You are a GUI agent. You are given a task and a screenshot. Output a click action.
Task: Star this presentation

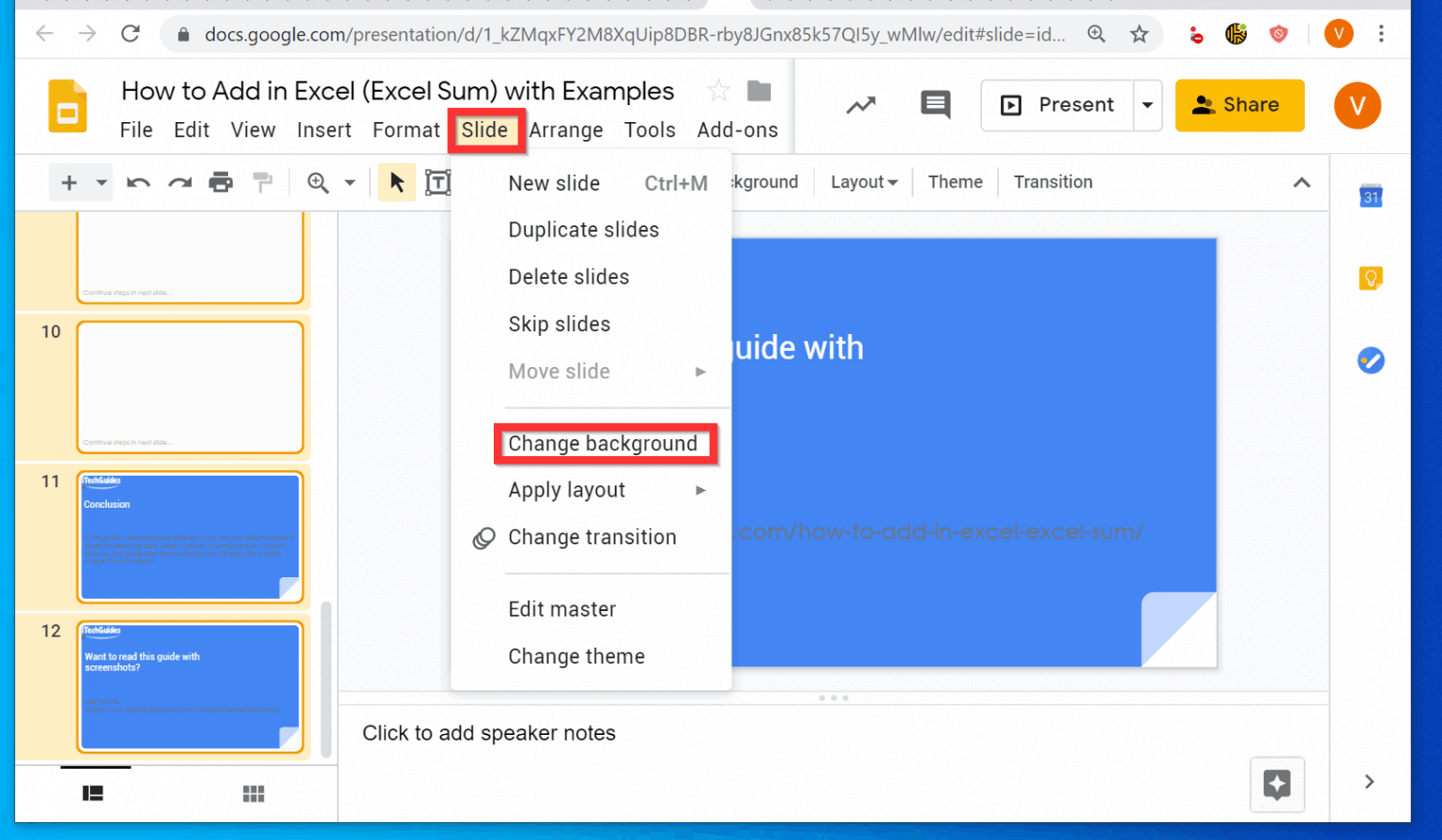click(718, 91)
